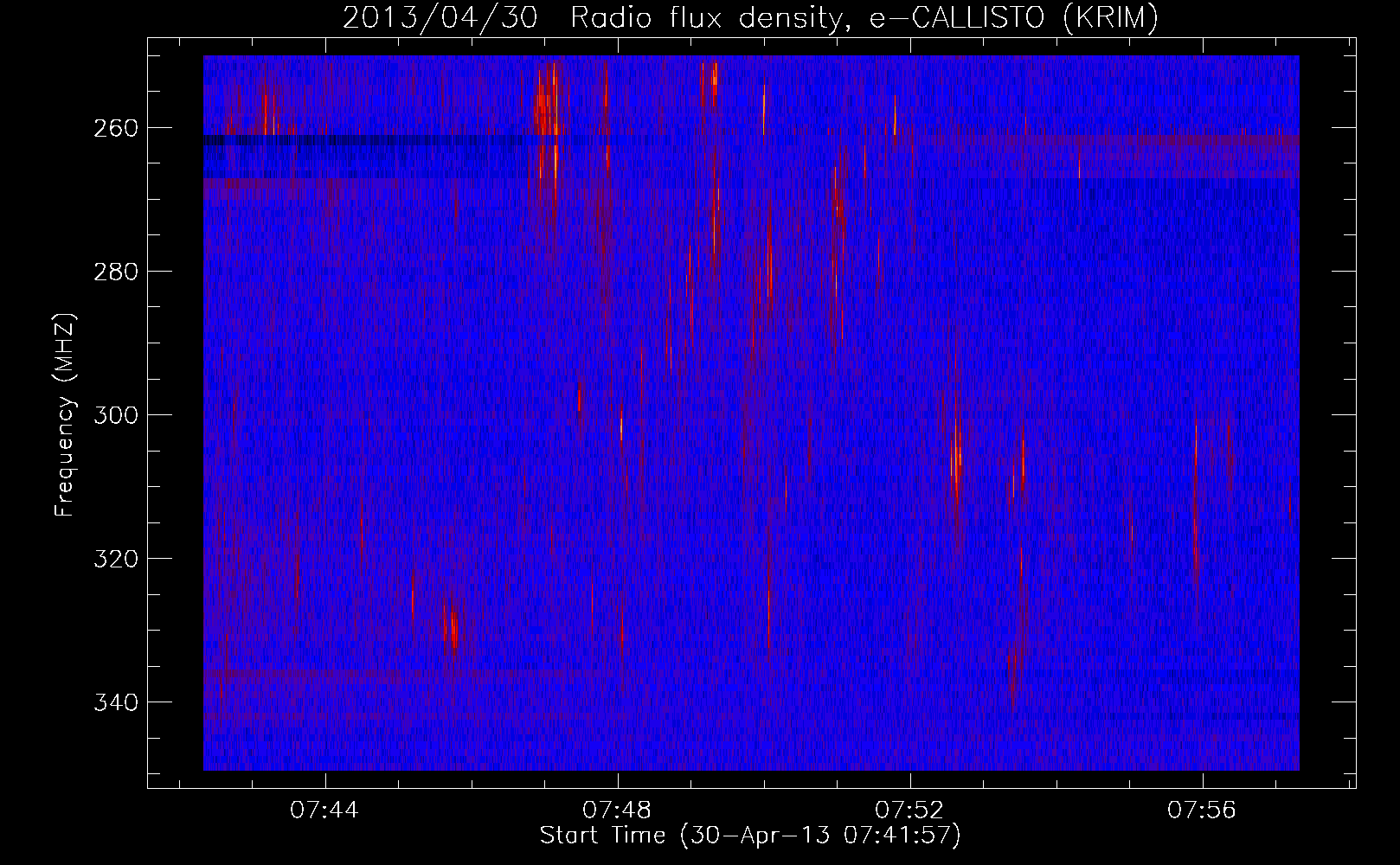Click the 07:56 time tick label
Image resolution: width=1400 pixels, height=865 pixels.
(x=1202, y=811)
